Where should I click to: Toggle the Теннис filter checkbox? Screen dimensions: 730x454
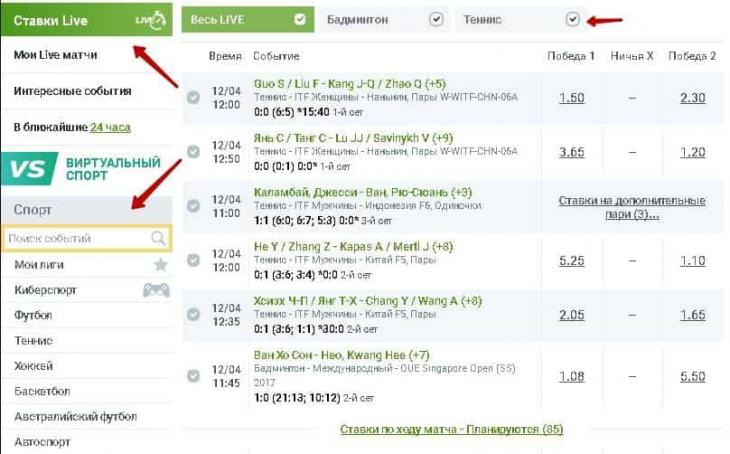coord(573,19)
